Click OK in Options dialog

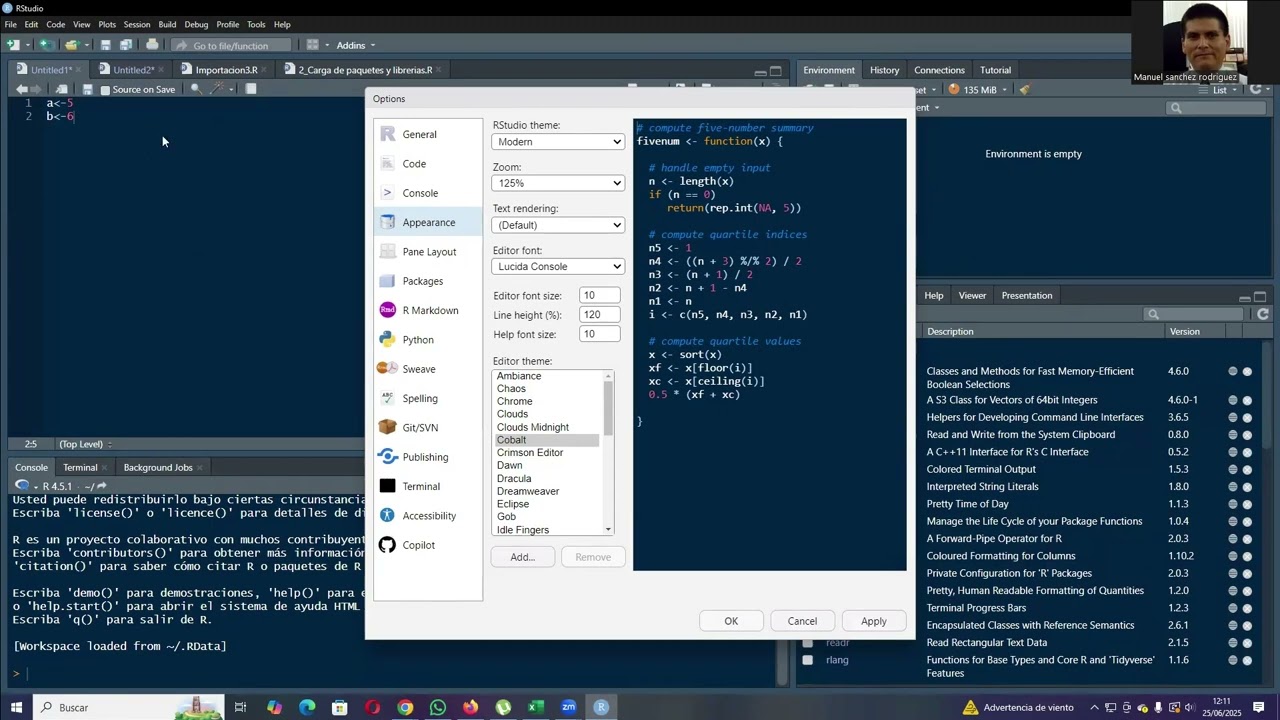pos(731,621)
